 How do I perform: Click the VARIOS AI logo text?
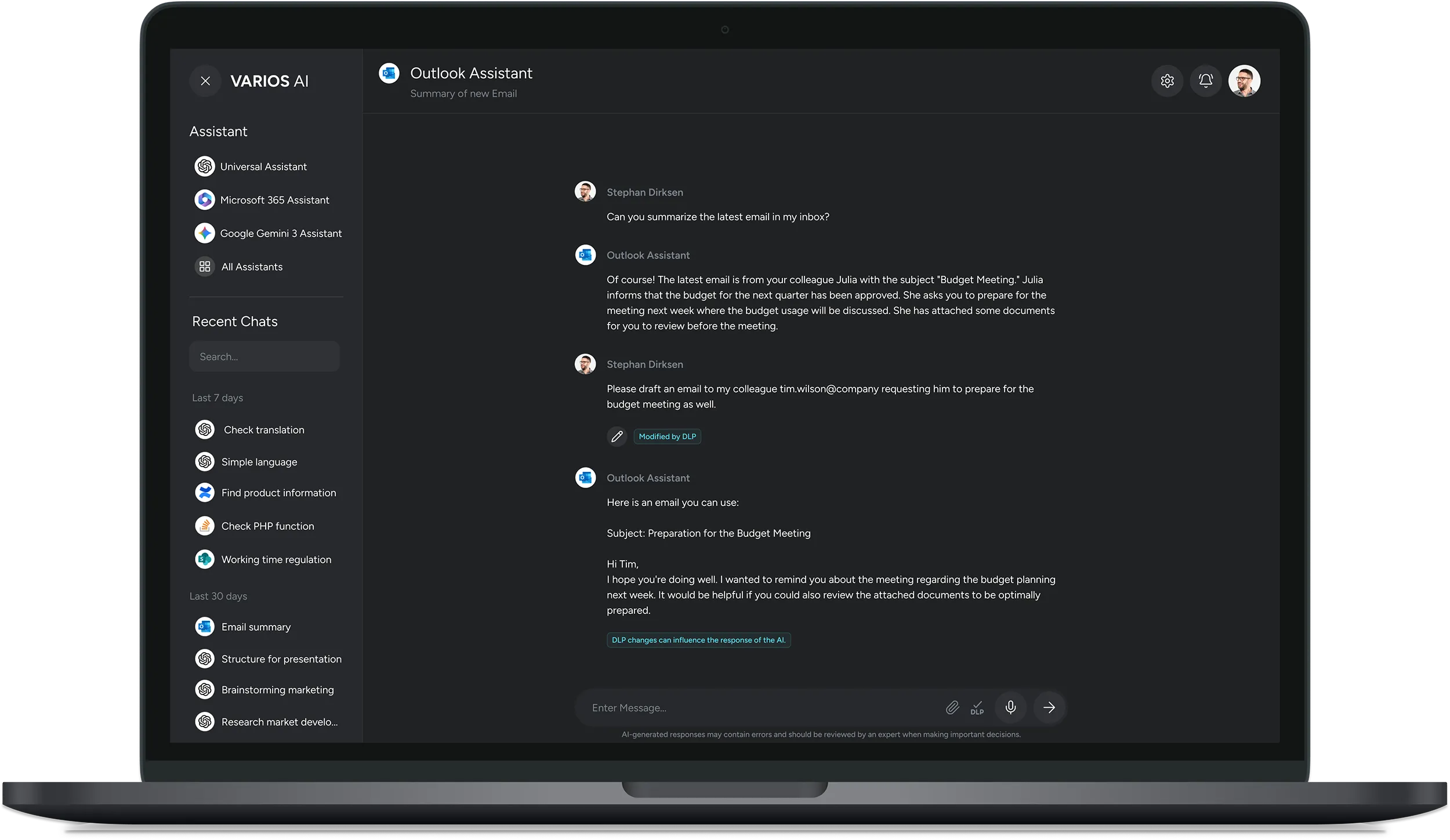click(269, 81)
